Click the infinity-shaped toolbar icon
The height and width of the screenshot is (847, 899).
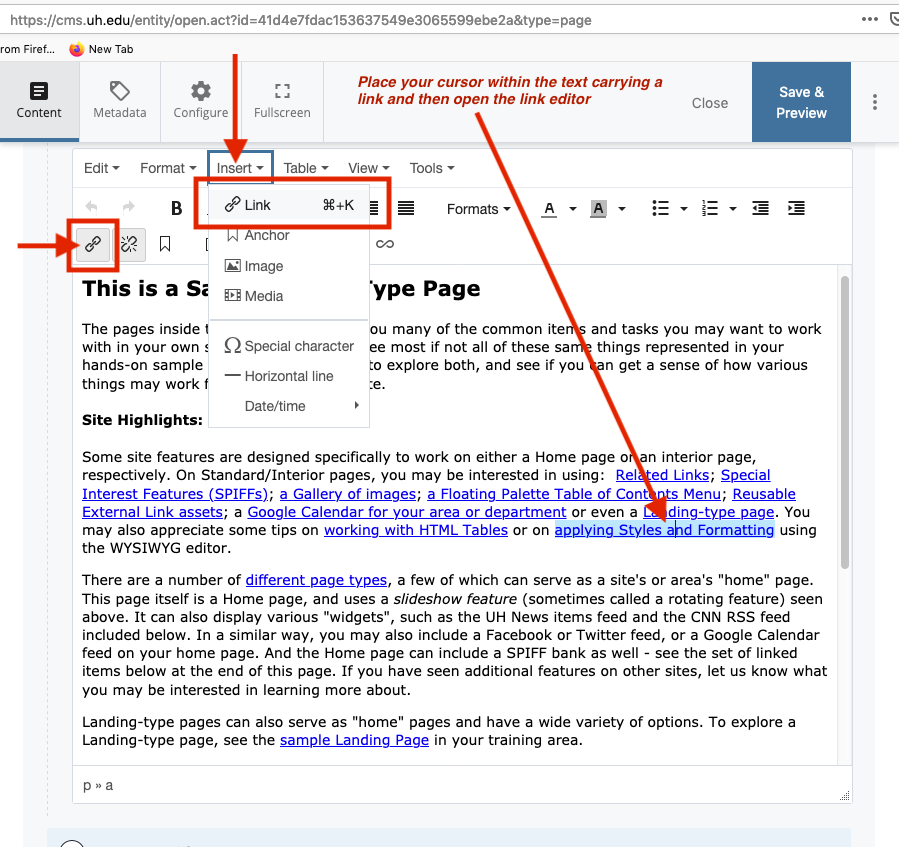click(x=385, y=244)
